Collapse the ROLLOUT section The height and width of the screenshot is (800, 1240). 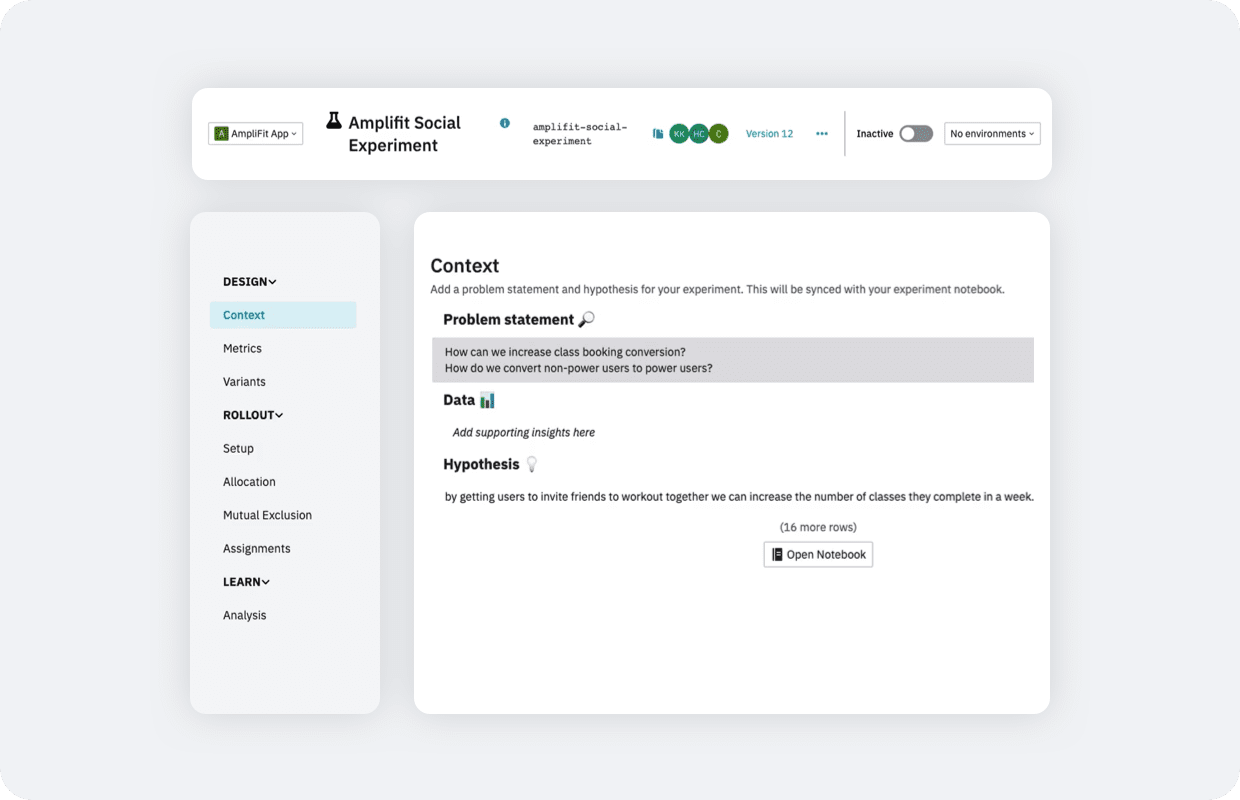(x=253, y=415)
